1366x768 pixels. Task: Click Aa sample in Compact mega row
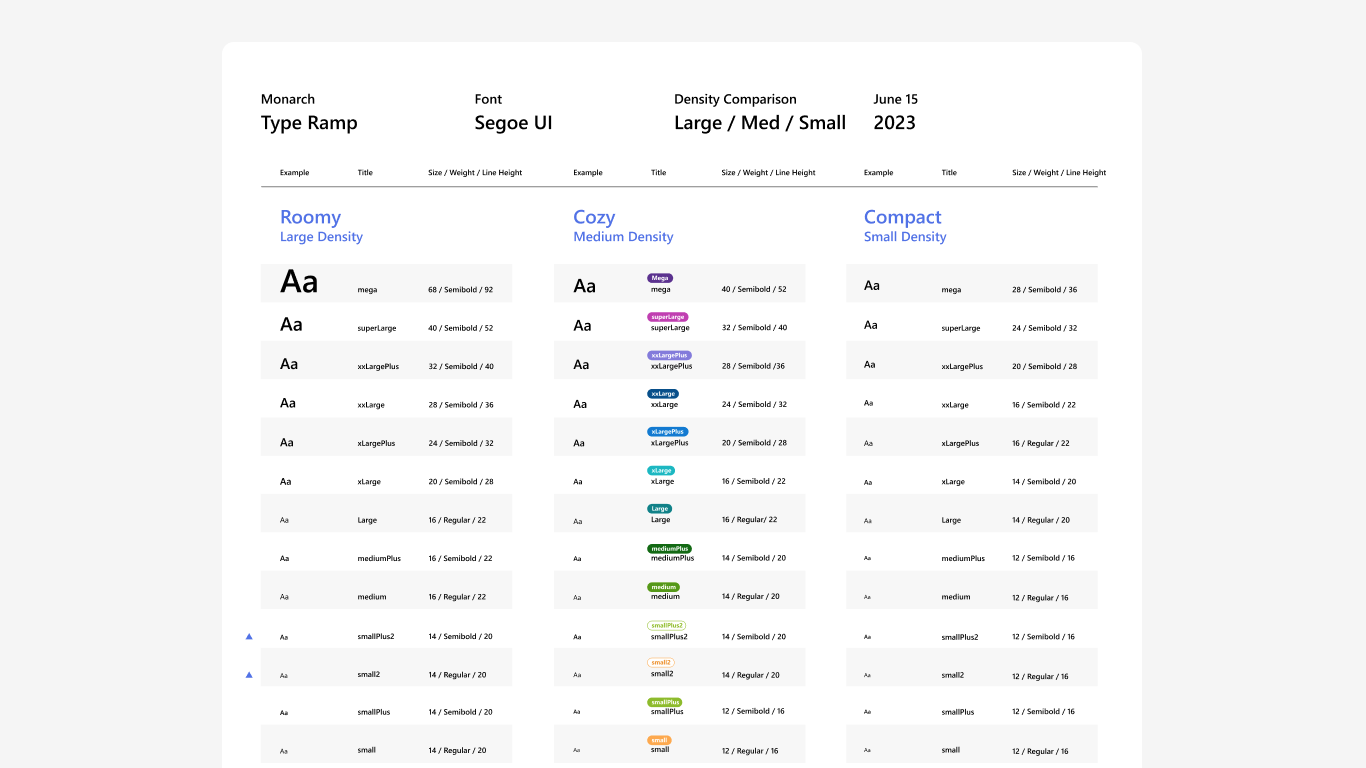(872, 286)
